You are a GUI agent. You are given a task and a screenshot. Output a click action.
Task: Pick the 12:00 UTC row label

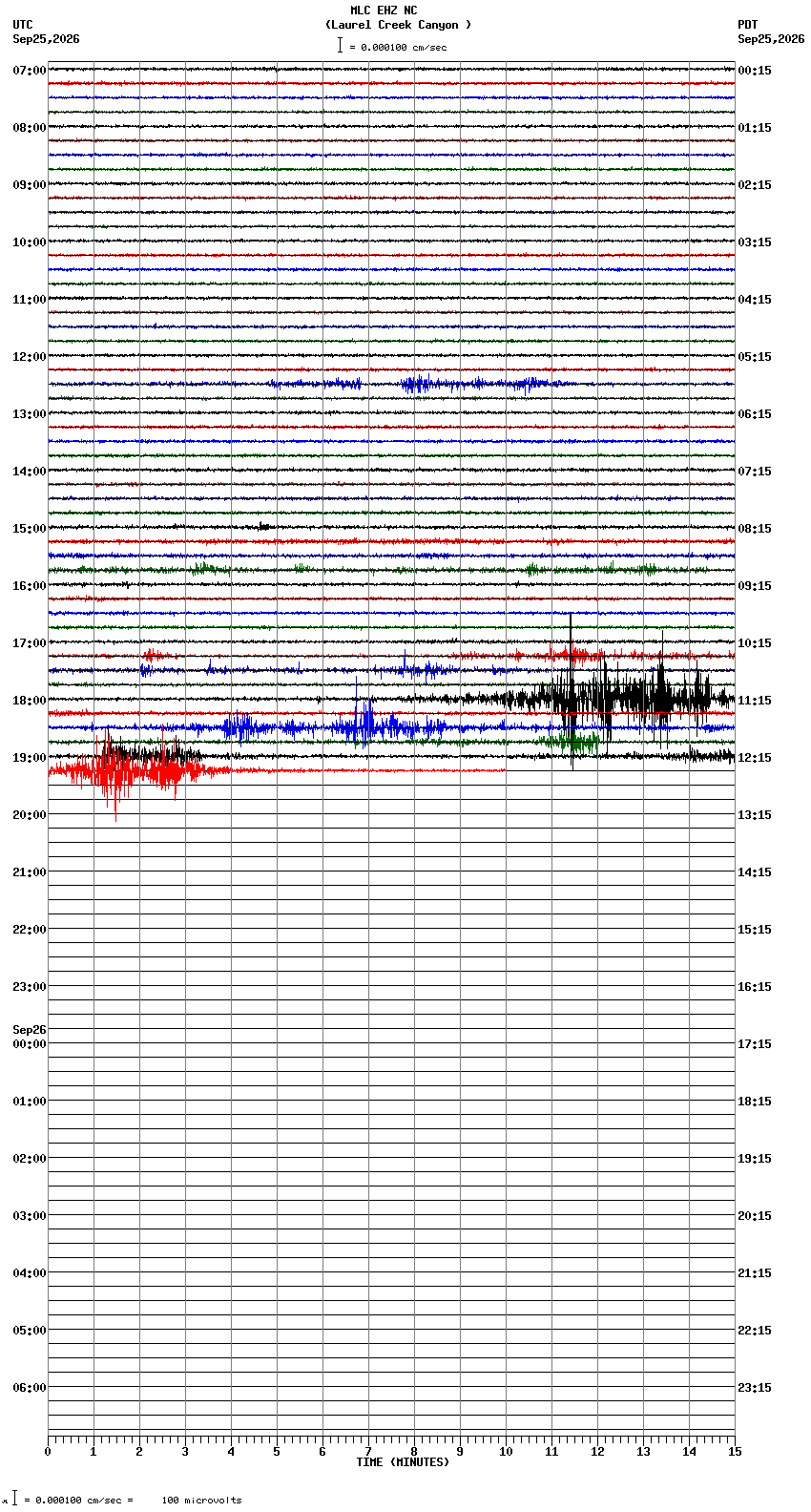(x=30, y=357)
